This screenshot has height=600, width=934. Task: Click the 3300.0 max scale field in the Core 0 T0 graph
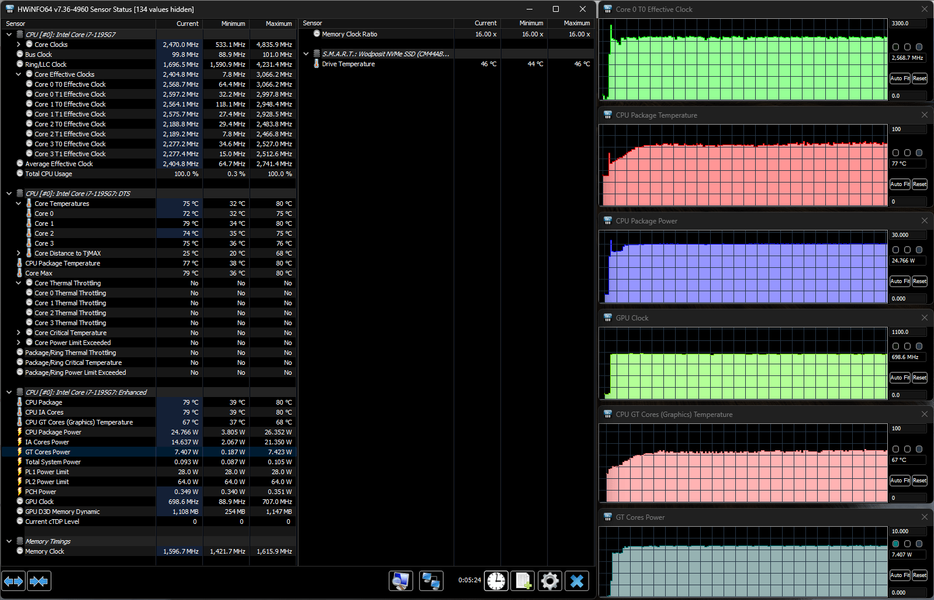coord(908,22)
